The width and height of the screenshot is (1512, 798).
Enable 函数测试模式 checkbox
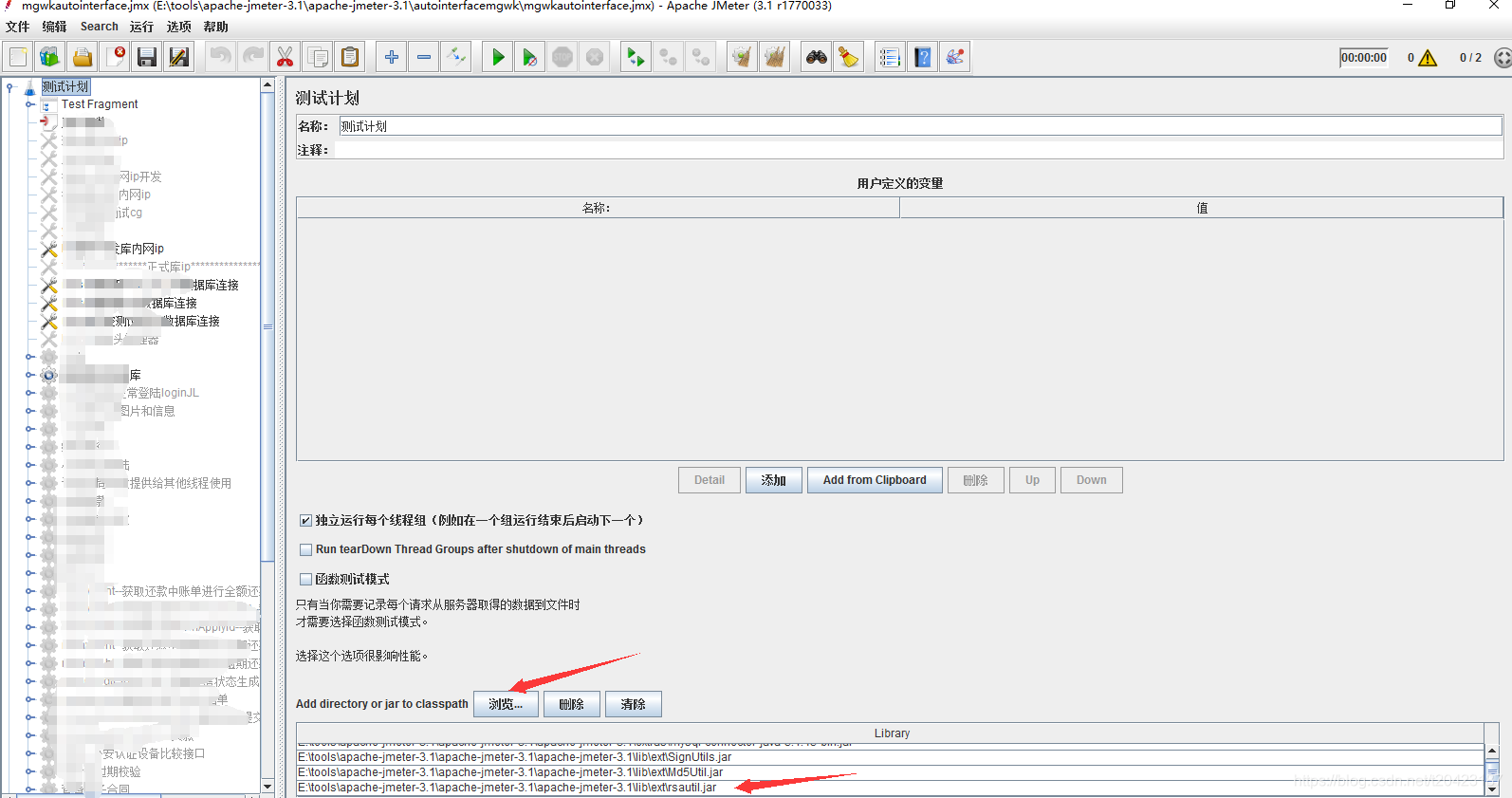tap(305, 579)
